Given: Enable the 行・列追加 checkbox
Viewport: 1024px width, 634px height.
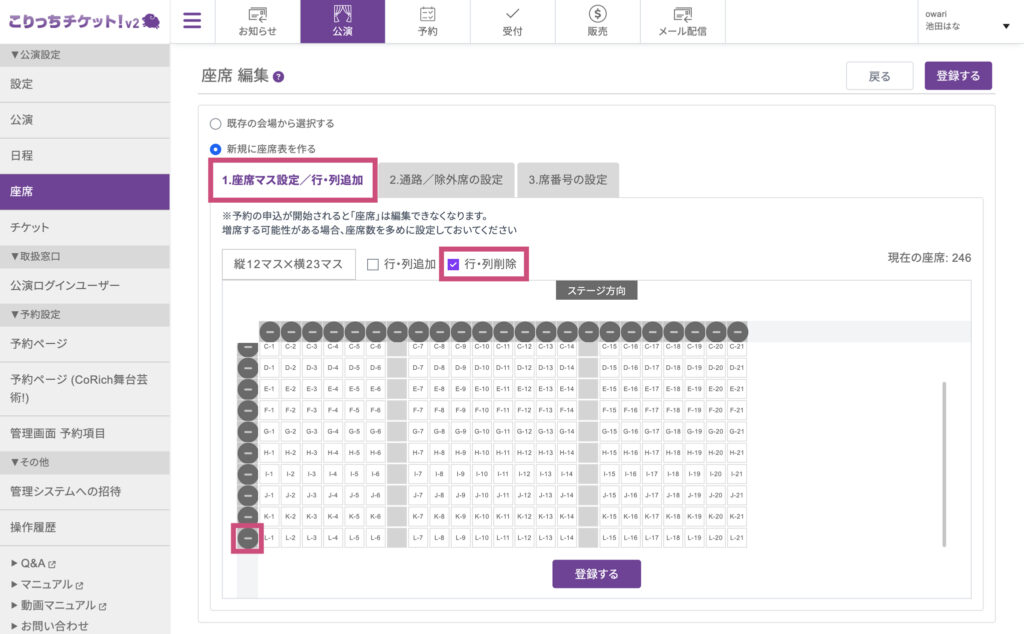Looking at the screenshot, I should (373, 264).
